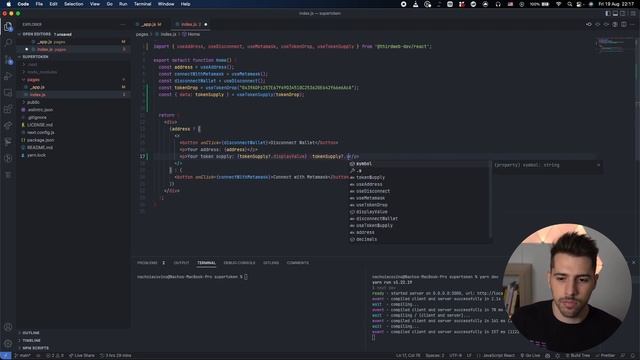The width and height of the screenshot is (640, 360).
Task: Select the displayValue suggestion in autocomplete list
Action: [x=420, y=212]
